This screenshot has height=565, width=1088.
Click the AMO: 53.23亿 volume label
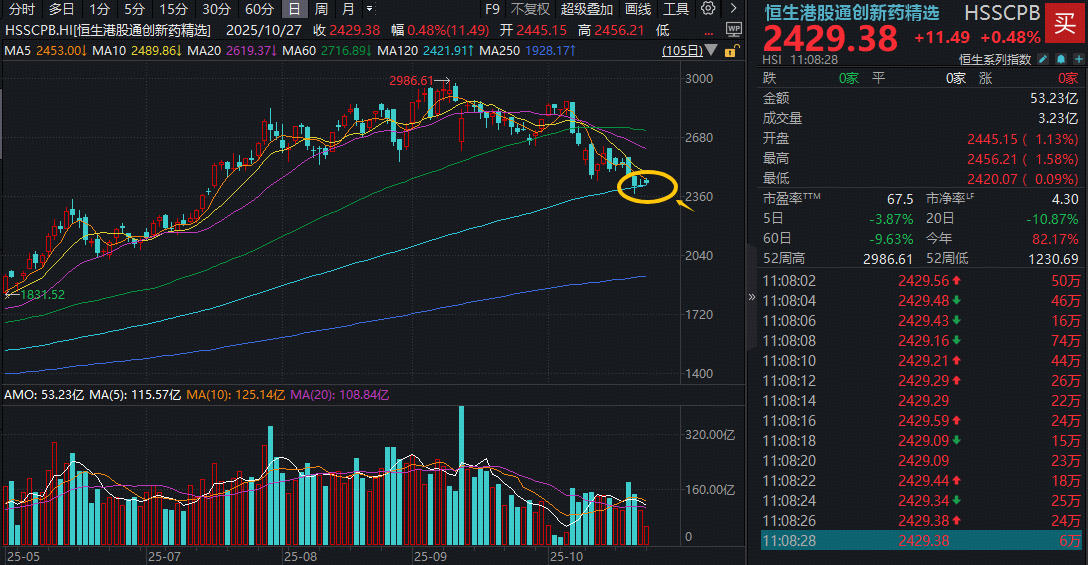click(44, 395)
